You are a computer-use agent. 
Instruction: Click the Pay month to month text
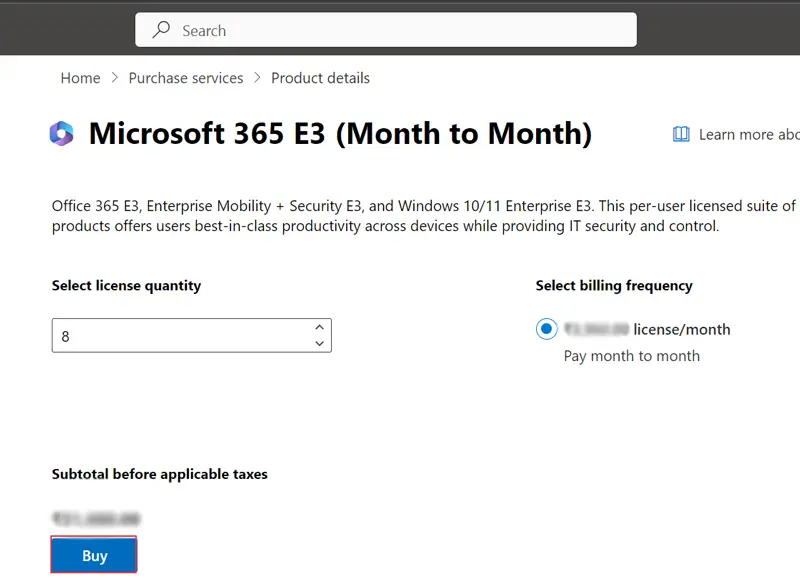pyautogui.click(x=631, y=356)
